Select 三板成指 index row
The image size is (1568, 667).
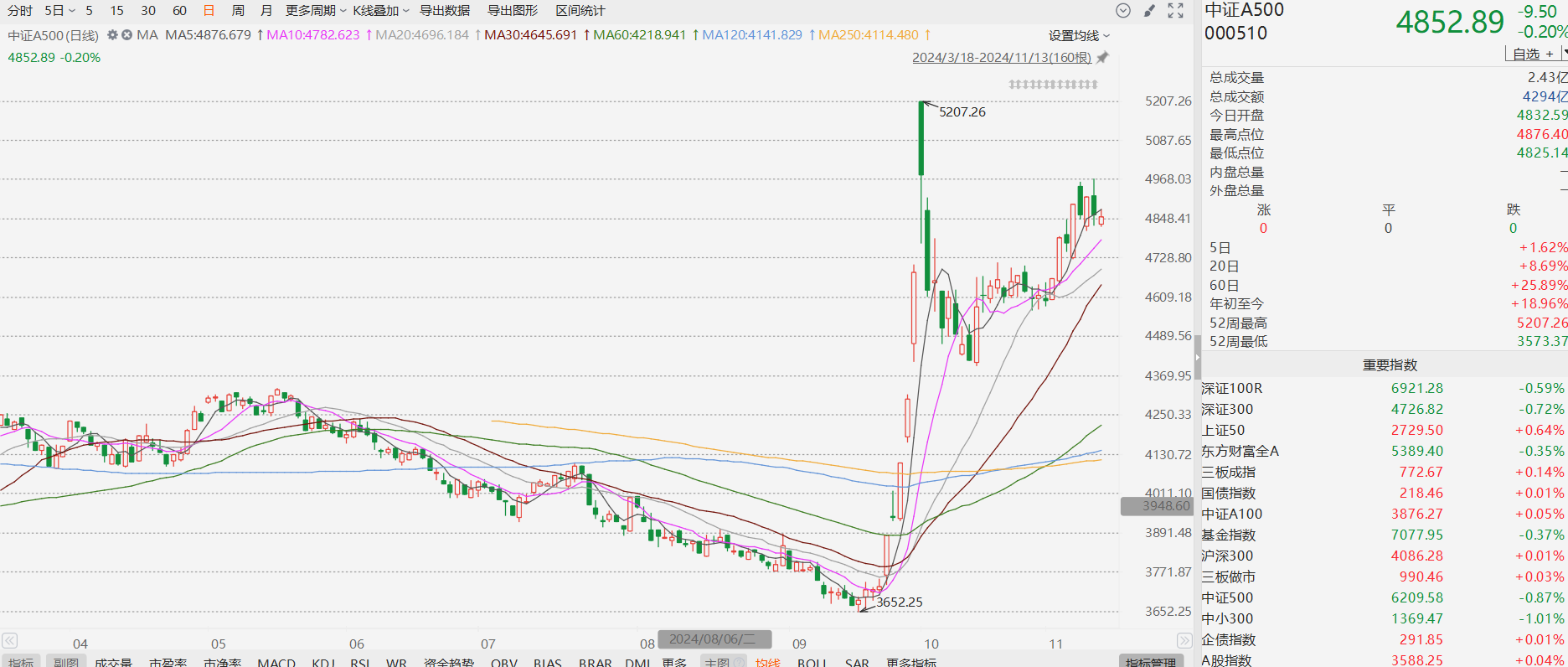click(x=1384, y=473)
